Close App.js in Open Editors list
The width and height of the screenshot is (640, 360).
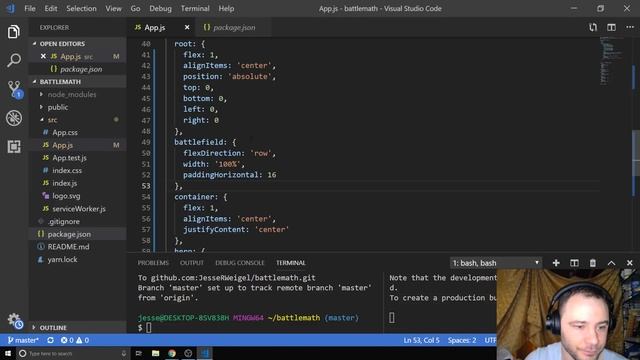43,56
